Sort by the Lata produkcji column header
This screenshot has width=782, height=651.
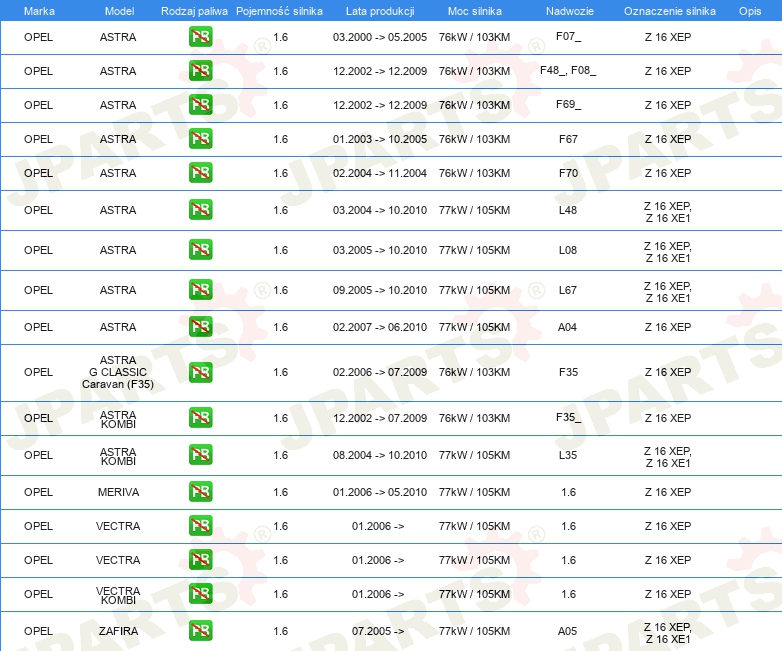(379, 10)
